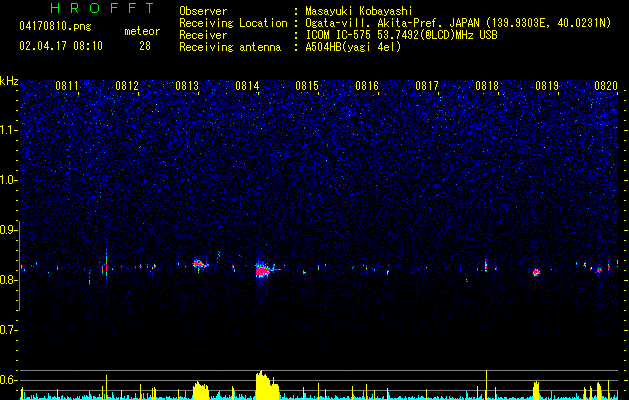The width and height of the screenshot is (629, 400).
Task: Click the HROFFT title text
Action: point(102,8)
